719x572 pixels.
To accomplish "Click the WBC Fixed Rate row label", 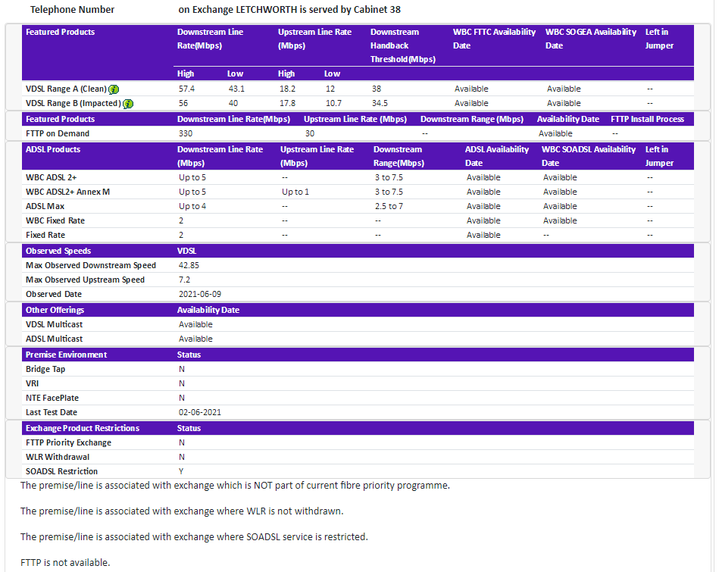I will (x=55, y=220).
